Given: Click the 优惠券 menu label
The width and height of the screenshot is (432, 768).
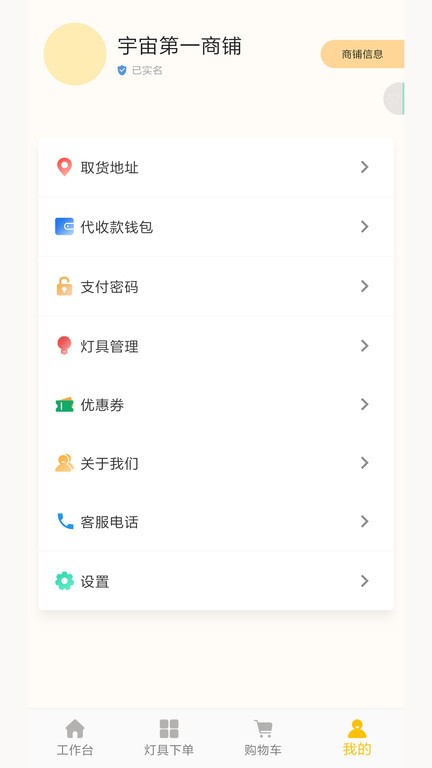Looking at the screenshot, I should click(102, 405).
